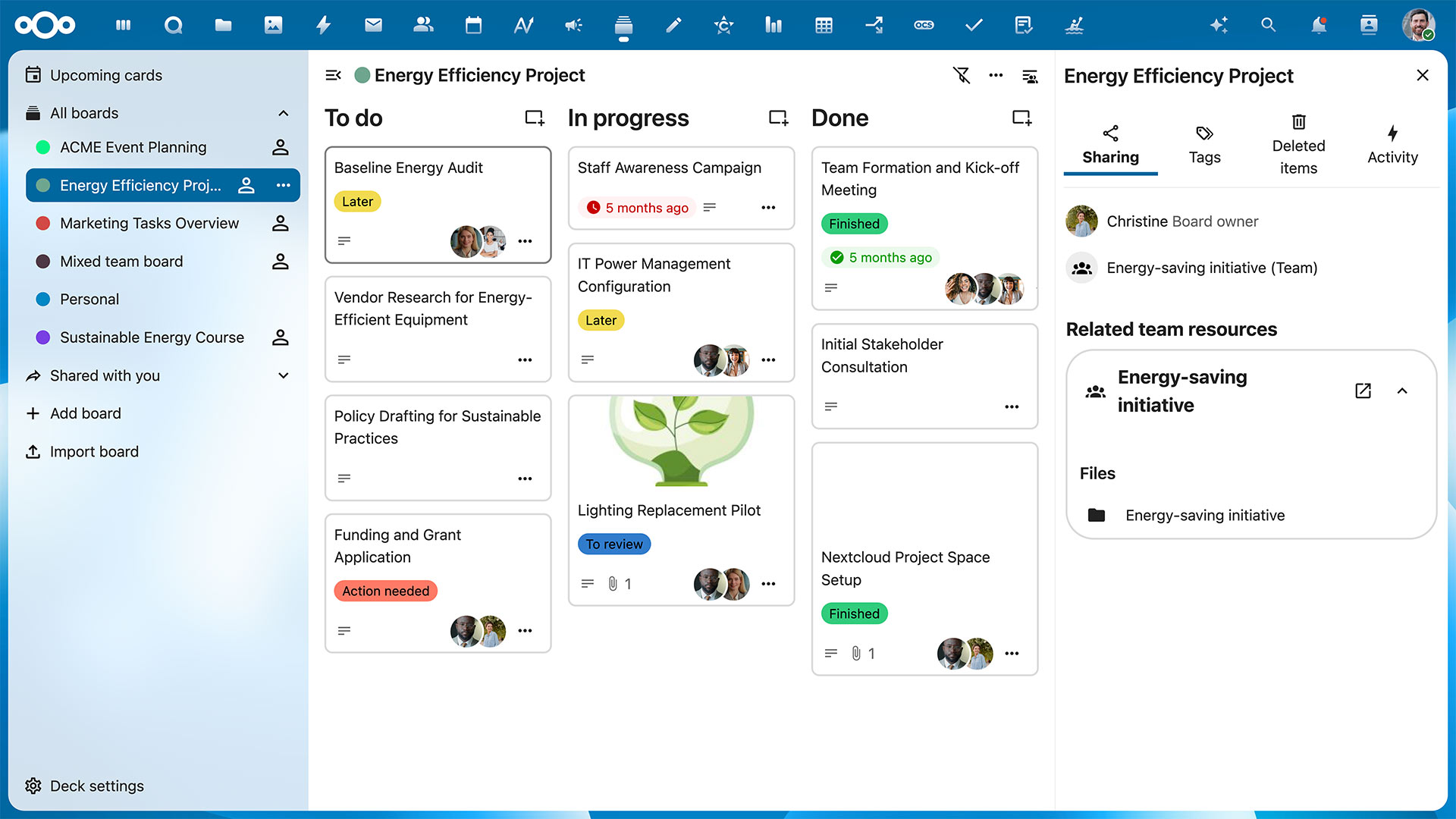
Task: Click the filter toggle icon above the board
Action: click(962, 75)
